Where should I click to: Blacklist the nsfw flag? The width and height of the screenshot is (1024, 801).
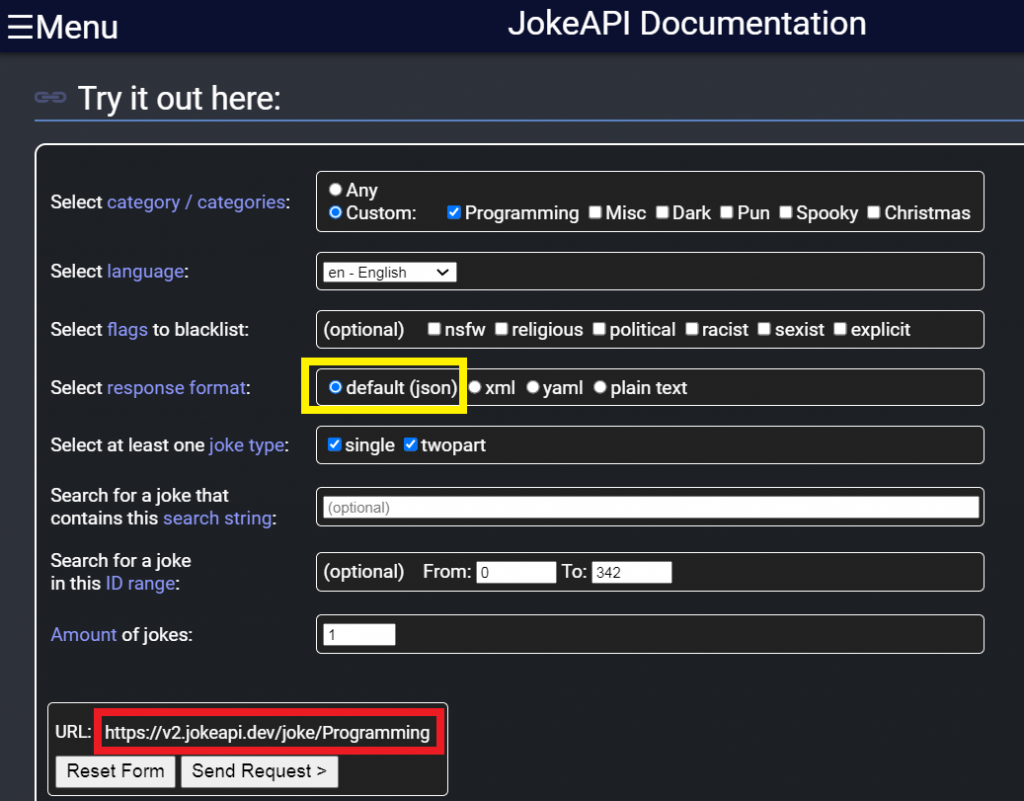point(434,328)
